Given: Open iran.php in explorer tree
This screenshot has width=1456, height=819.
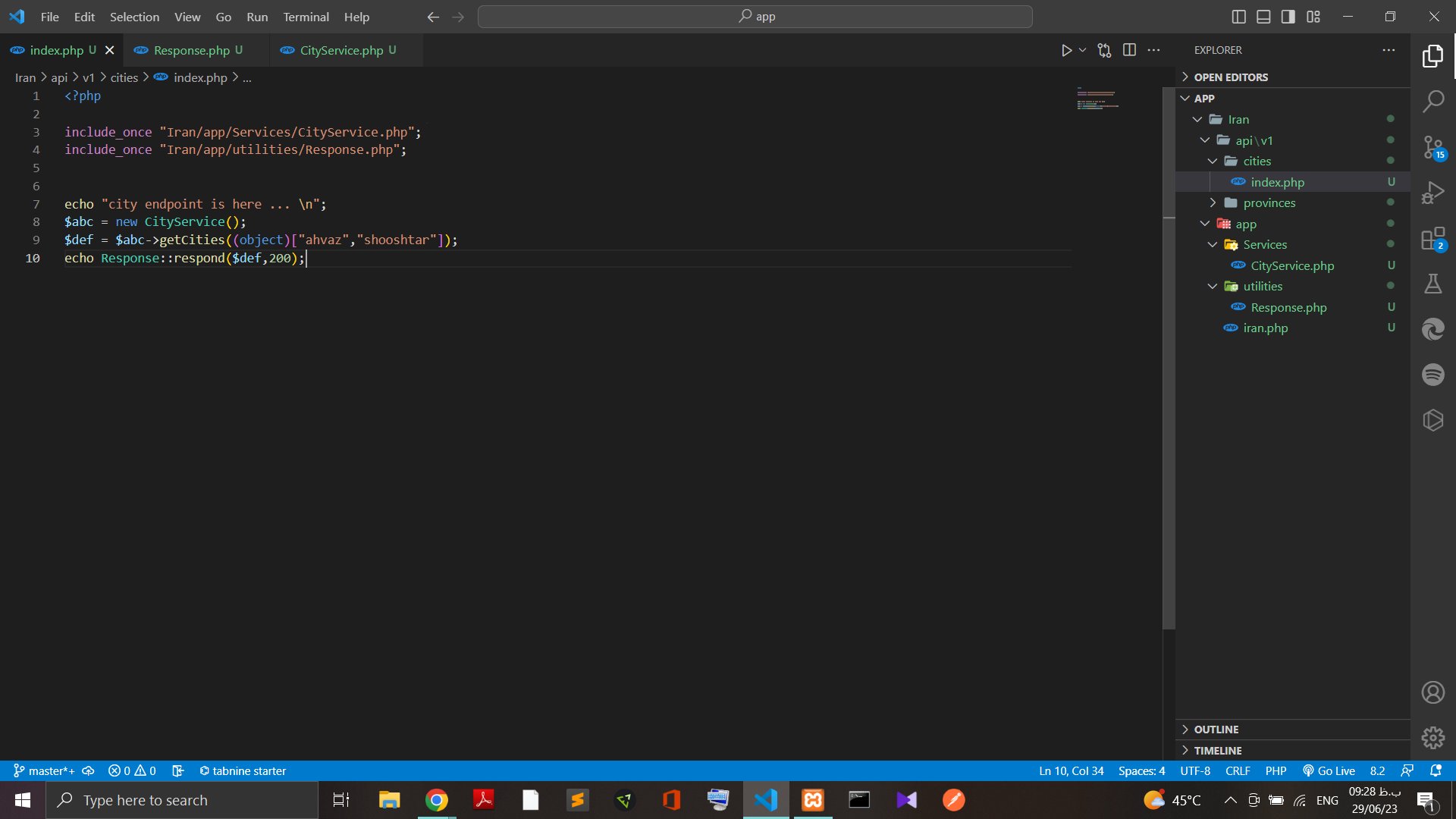Looking at the screenshot, I should tap(1292, 328).
